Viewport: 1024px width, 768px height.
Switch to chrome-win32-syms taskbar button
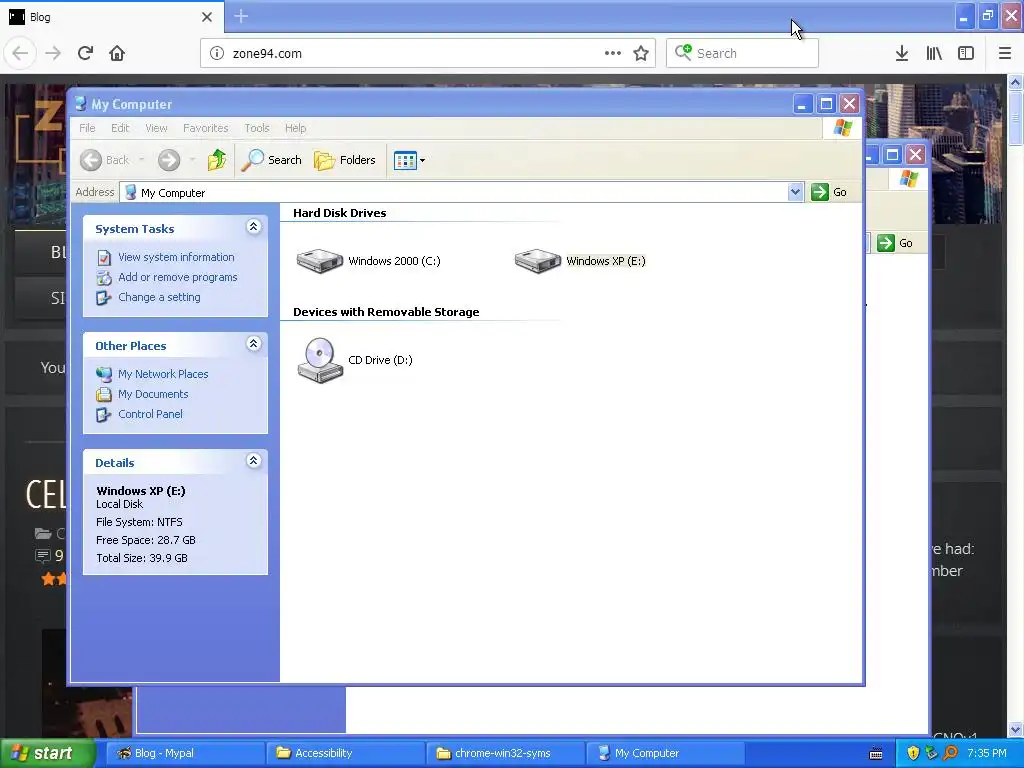505,753
